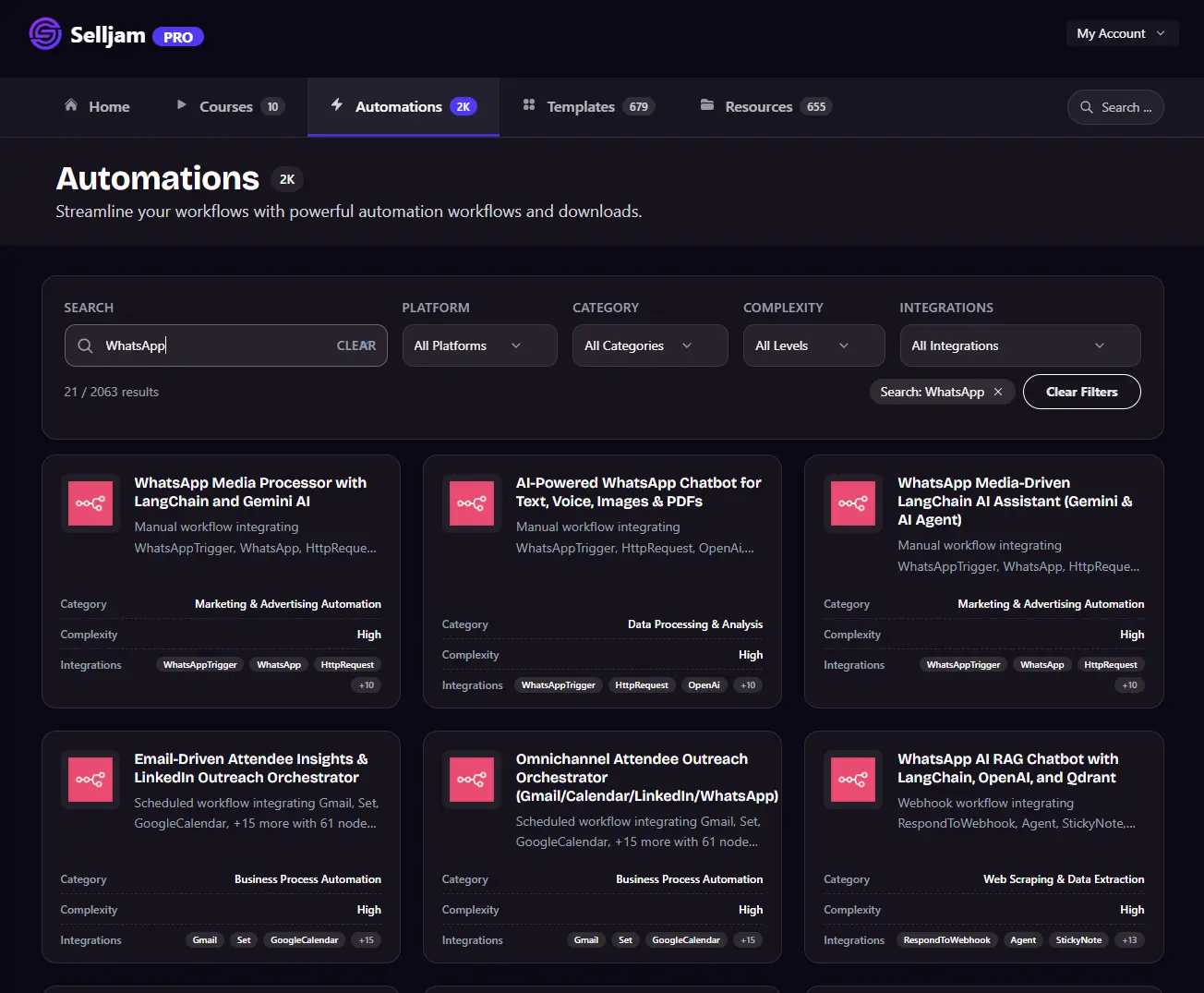
Task: Click the 679 count badge on Templates
Action: pos(639,106)
